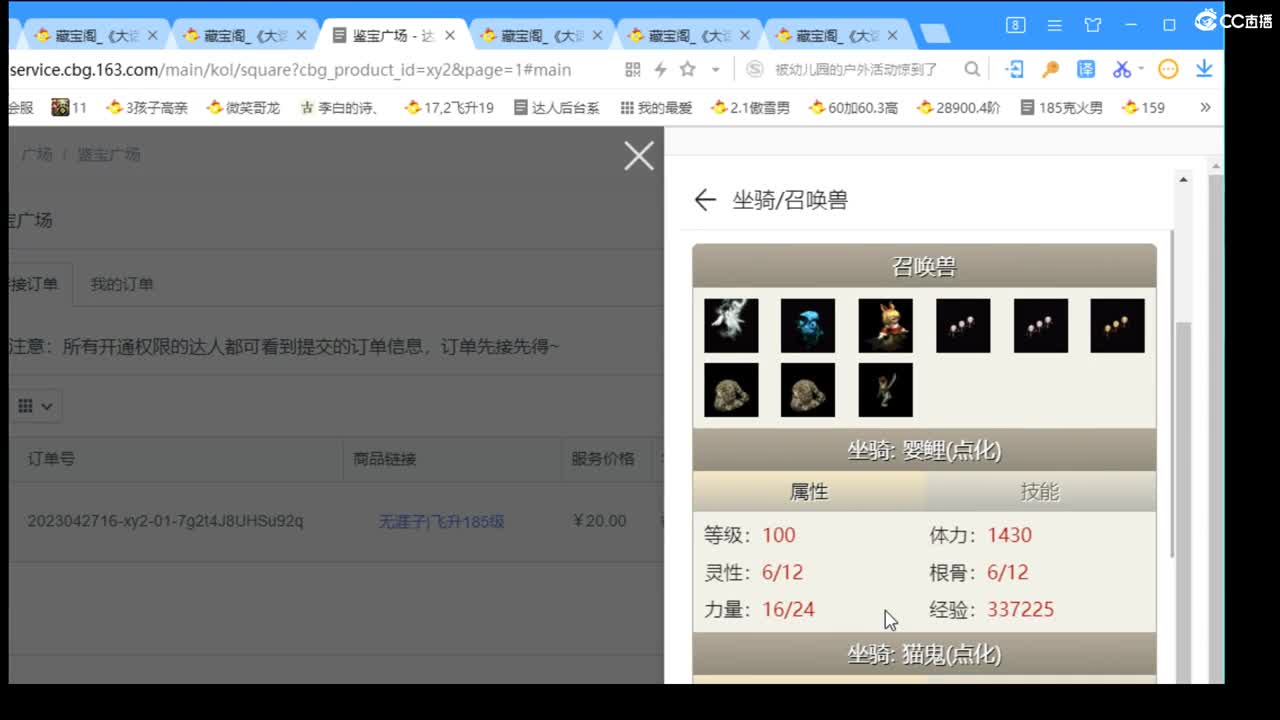Image resolution: width=1280 pixels, height=720 pixels.
Task: Open bookmark 我的最爱
Action: tap(656, 107)
